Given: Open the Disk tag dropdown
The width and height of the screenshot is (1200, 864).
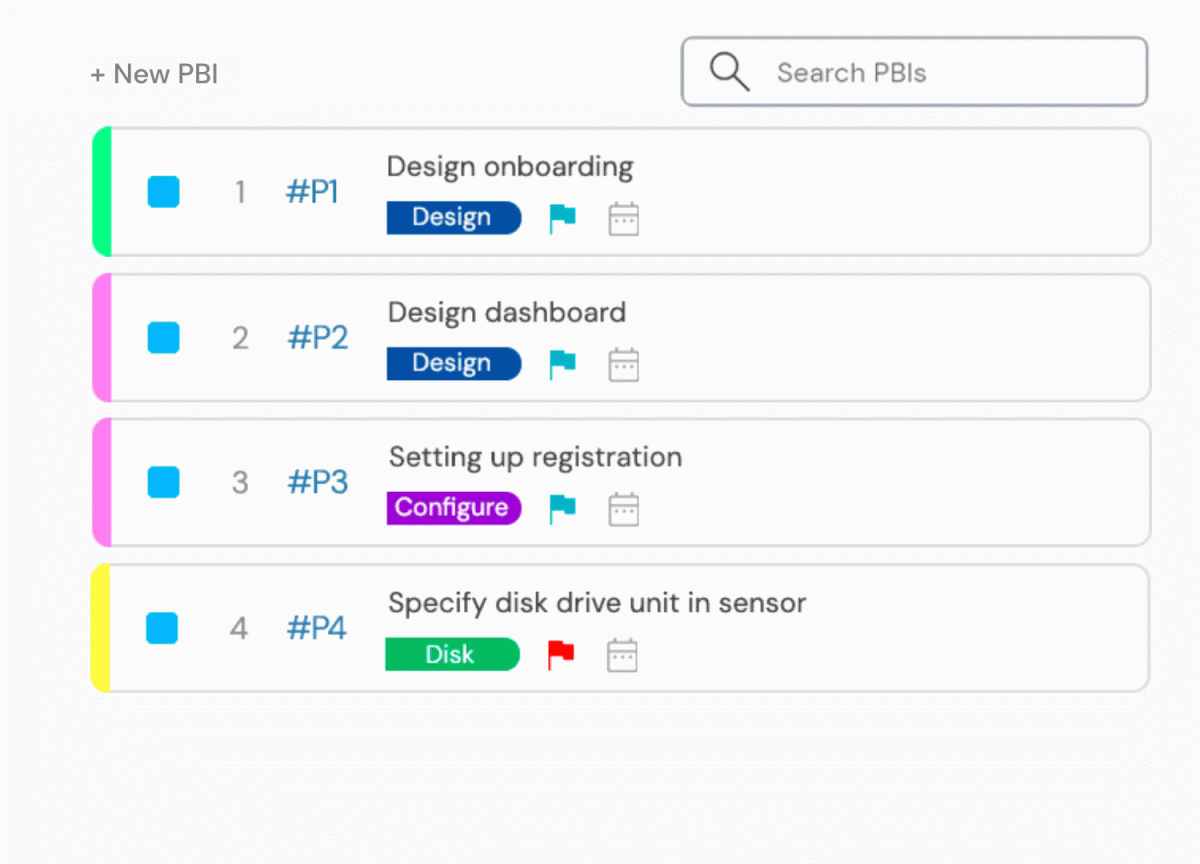Looking at the screenshot, I should [452, 654].
